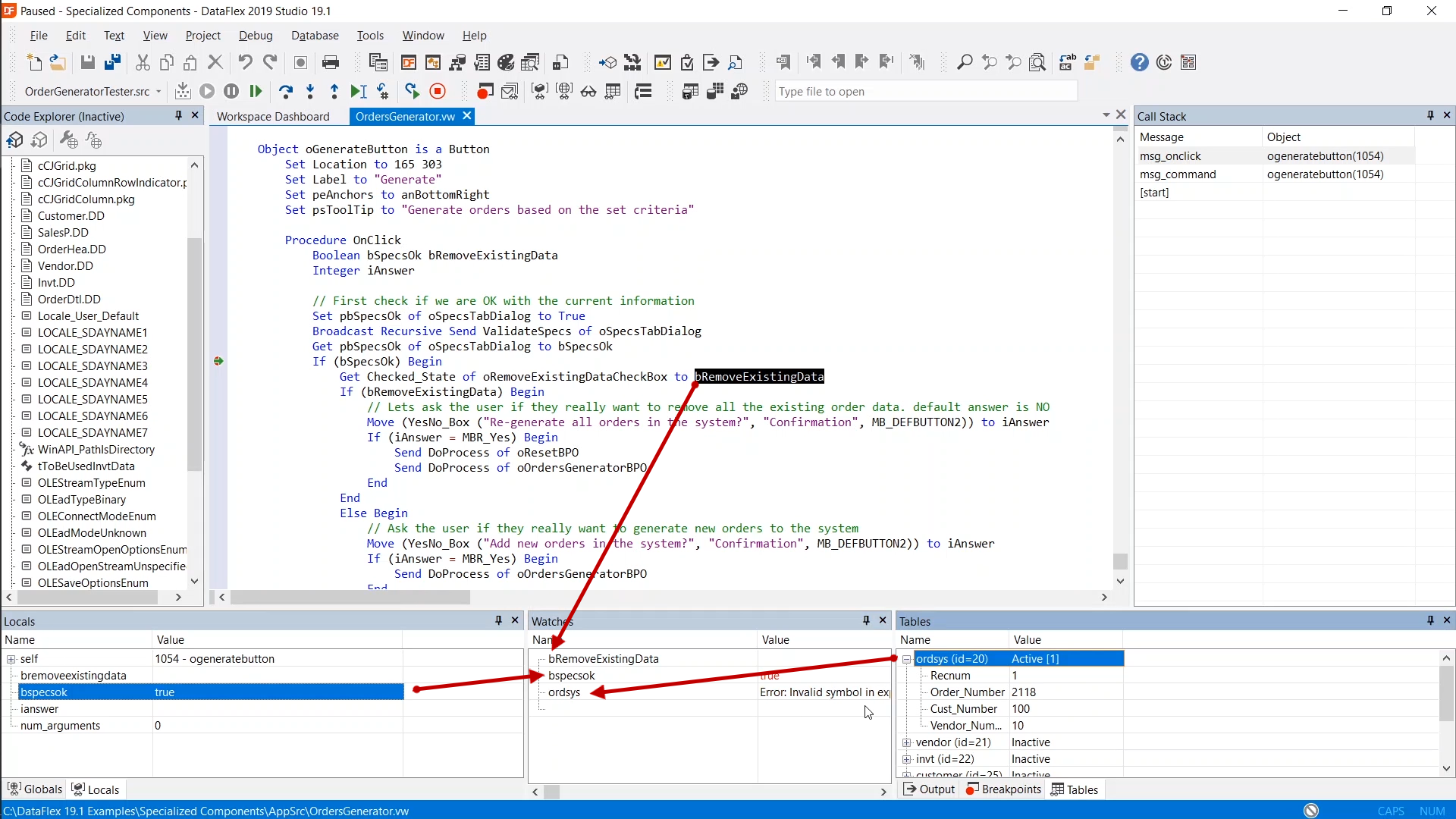Open the OrderGeneratorTester.src project dropdown
The image size is (1456, 819).
coord(158,92)
